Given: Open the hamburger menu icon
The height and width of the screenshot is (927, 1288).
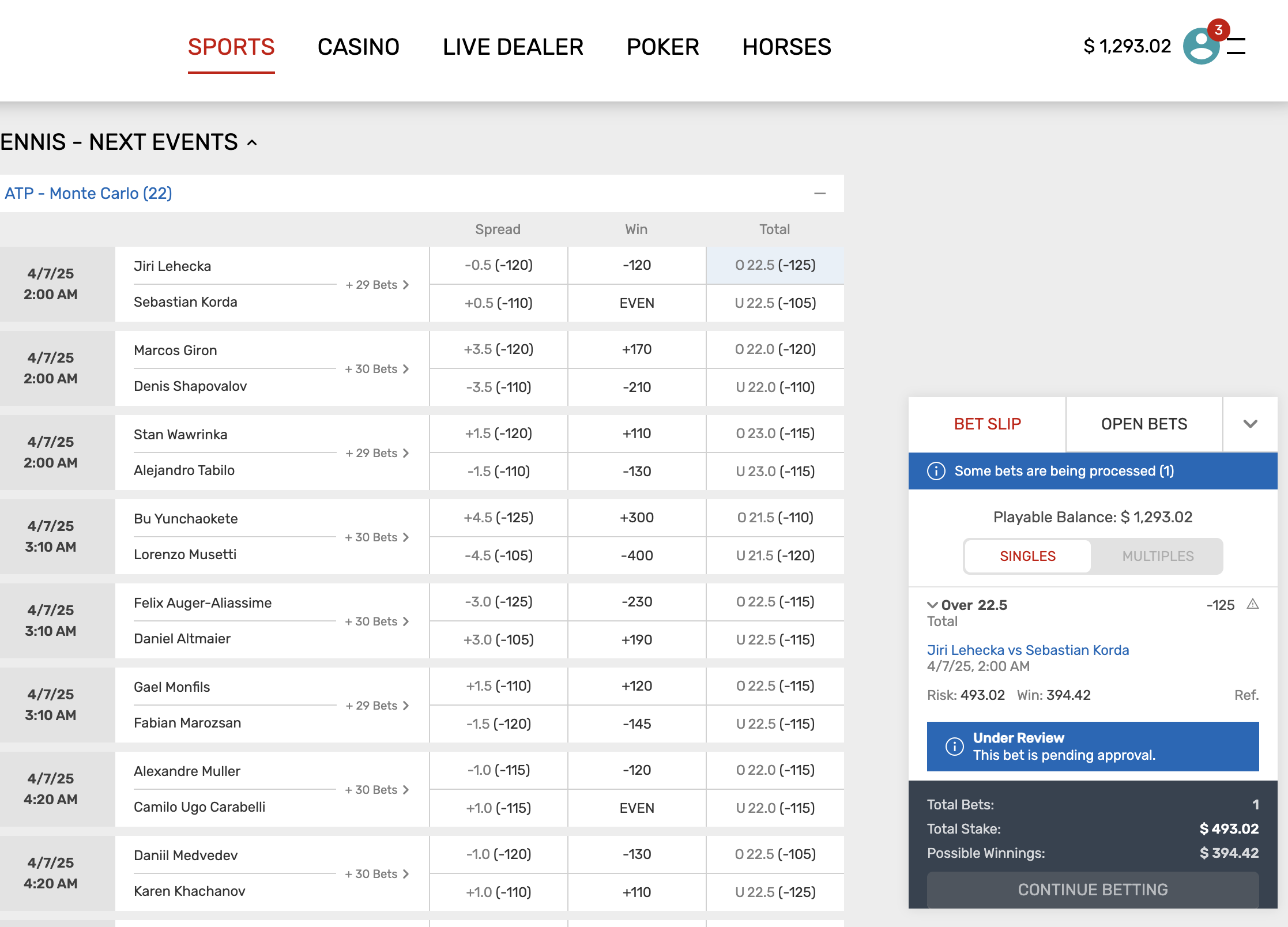Looking at the screenshot, I should (1236, 46).
